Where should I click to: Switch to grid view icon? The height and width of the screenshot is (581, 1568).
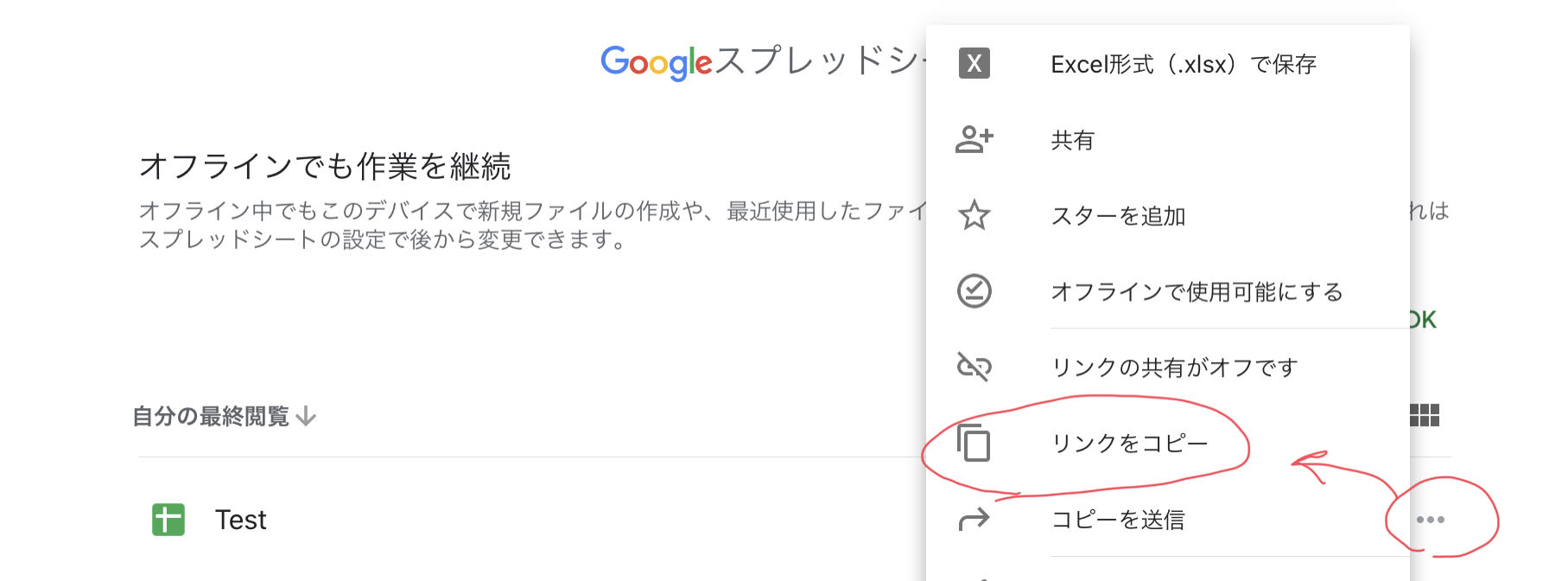[1425, 416]
